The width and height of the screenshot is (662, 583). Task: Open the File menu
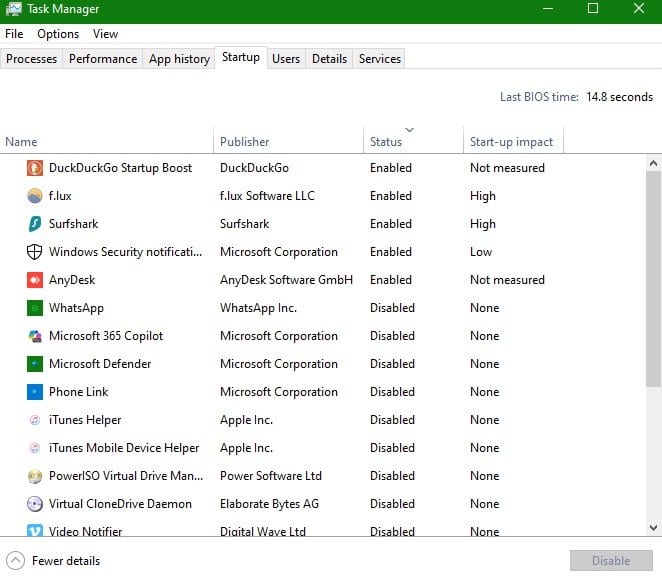[14, 34]
